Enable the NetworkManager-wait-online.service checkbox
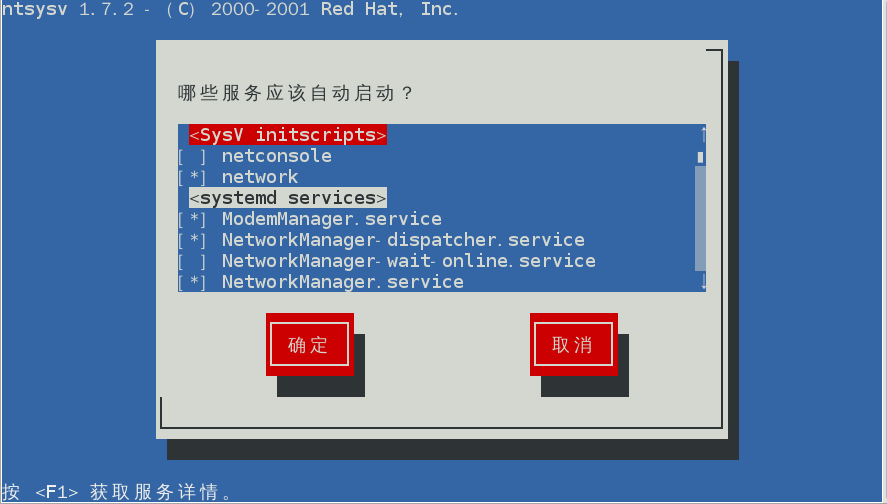The width and height of the screenshot is (887, 504). click(192, 261)
